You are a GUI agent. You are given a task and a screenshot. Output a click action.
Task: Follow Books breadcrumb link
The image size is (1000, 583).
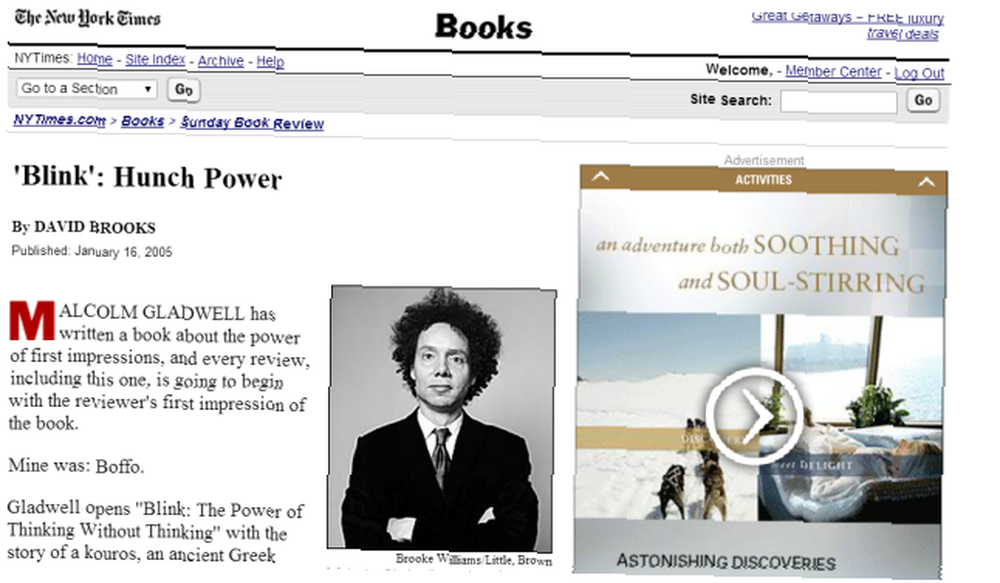(143, 121)
